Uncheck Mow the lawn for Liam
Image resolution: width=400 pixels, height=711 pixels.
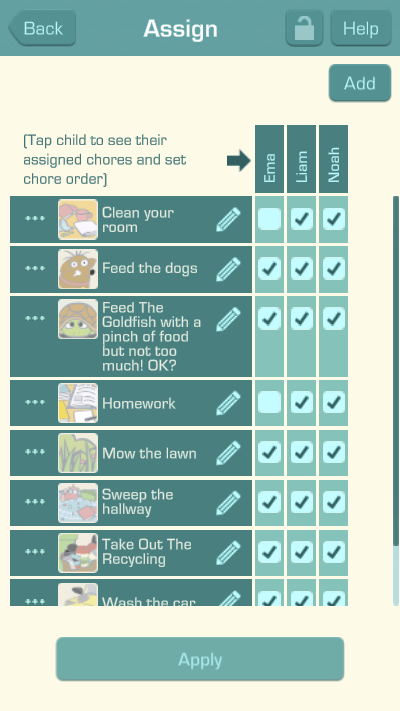pos(302,453)
